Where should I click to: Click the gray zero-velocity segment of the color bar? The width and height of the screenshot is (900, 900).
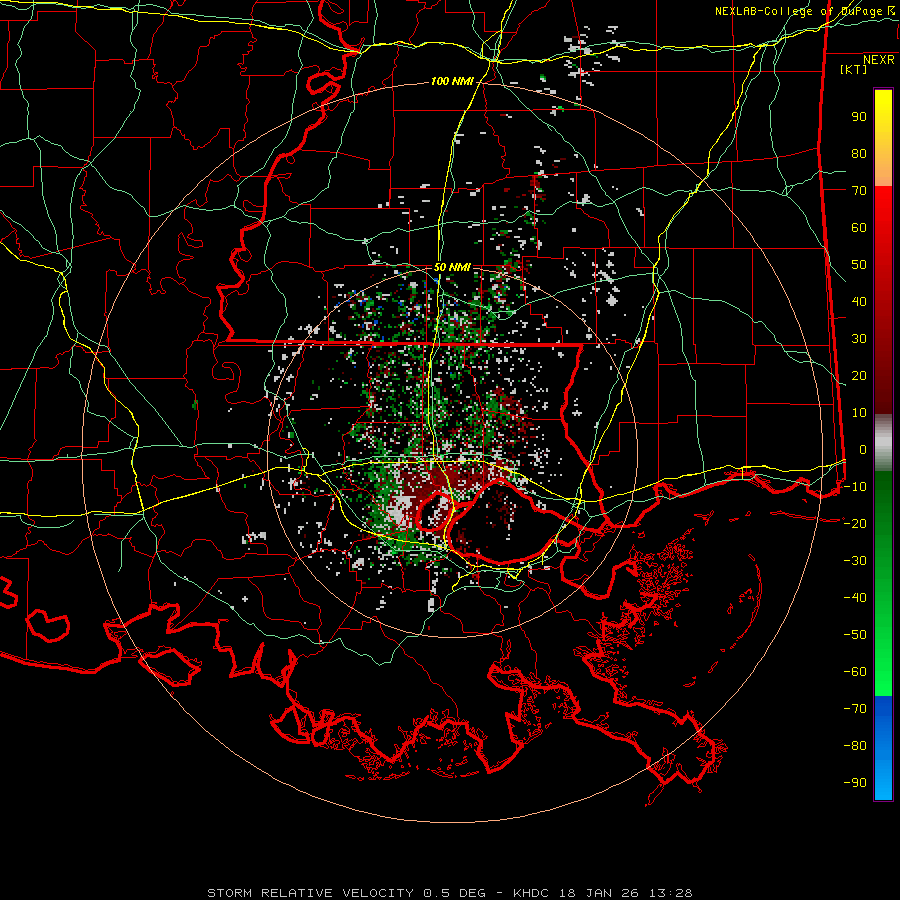883,443
